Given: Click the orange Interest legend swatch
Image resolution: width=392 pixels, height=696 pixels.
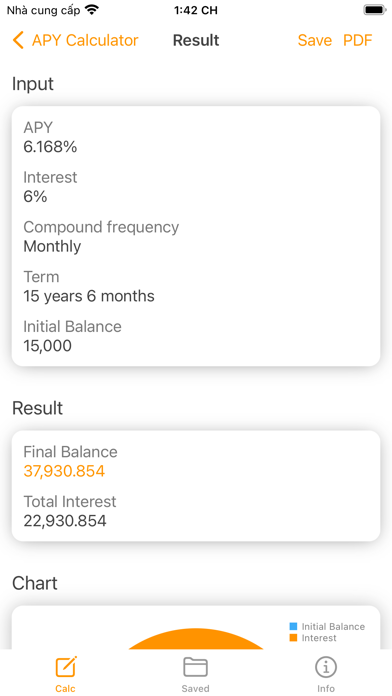Looking at the screenshot, I should (293, 638).
